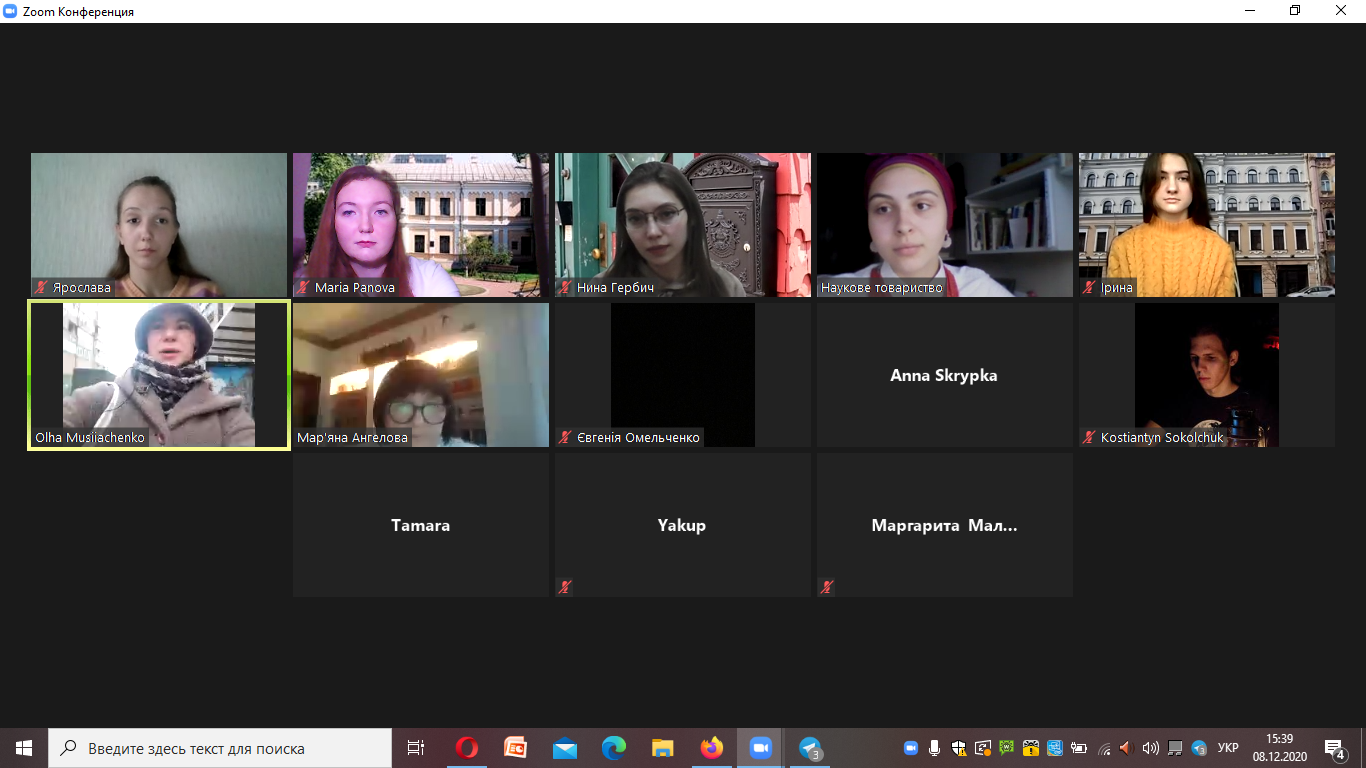Open Mail app from the taskbar

tap(565, 748)
